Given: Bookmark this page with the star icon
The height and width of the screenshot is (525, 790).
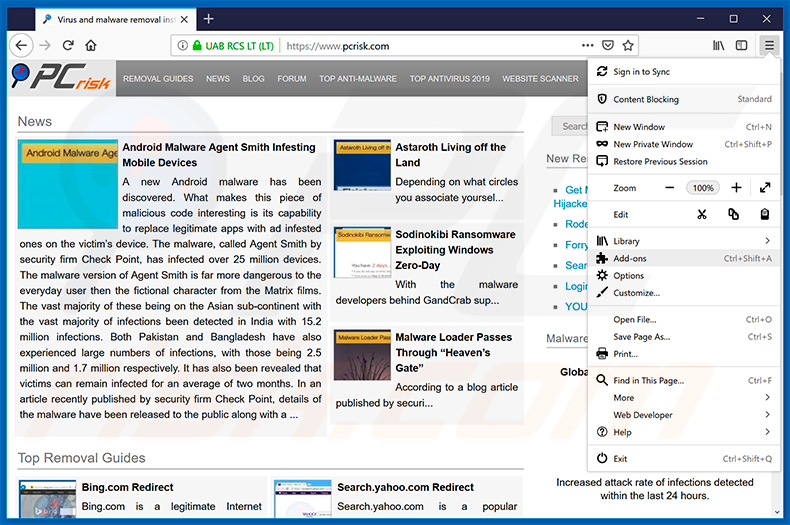Looking at the screenshot, I should 628,45.
